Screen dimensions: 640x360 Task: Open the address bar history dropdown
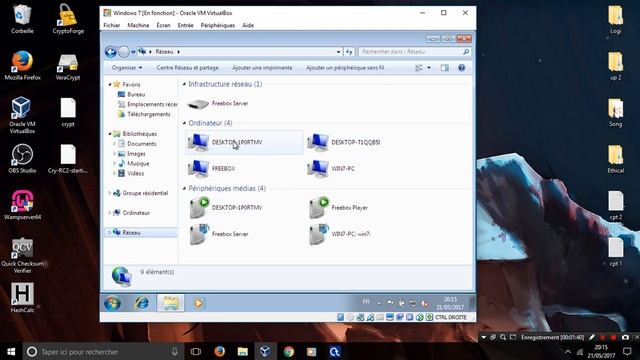[338, 52]
